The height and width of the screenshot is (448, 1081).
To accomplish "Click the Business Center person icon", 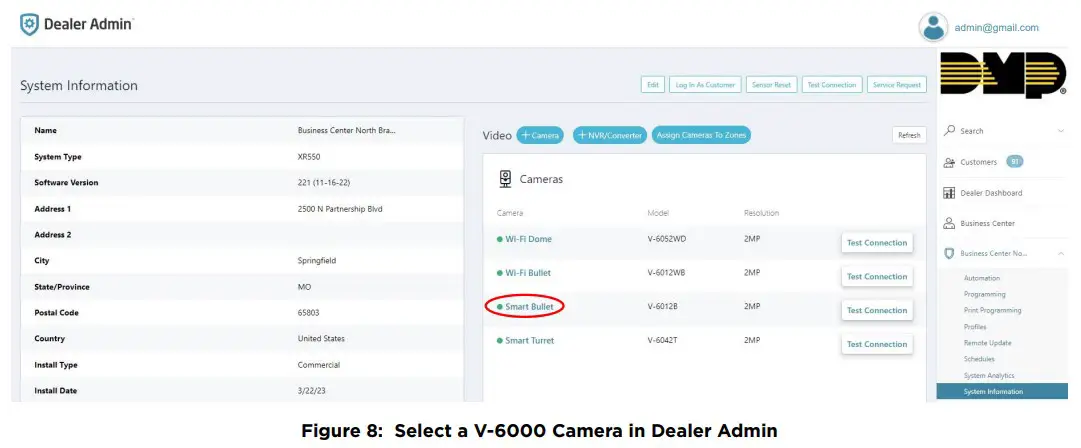I will click(x=949, y=223).
